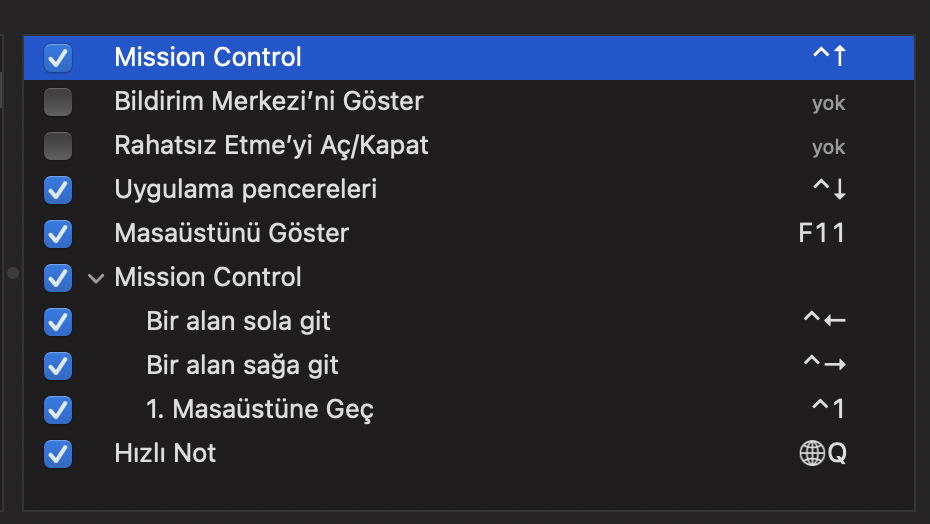Select the 1. Masaüstüne Geç row
The height and width of the screenshot is (524, 930).
tap(469, 409)
